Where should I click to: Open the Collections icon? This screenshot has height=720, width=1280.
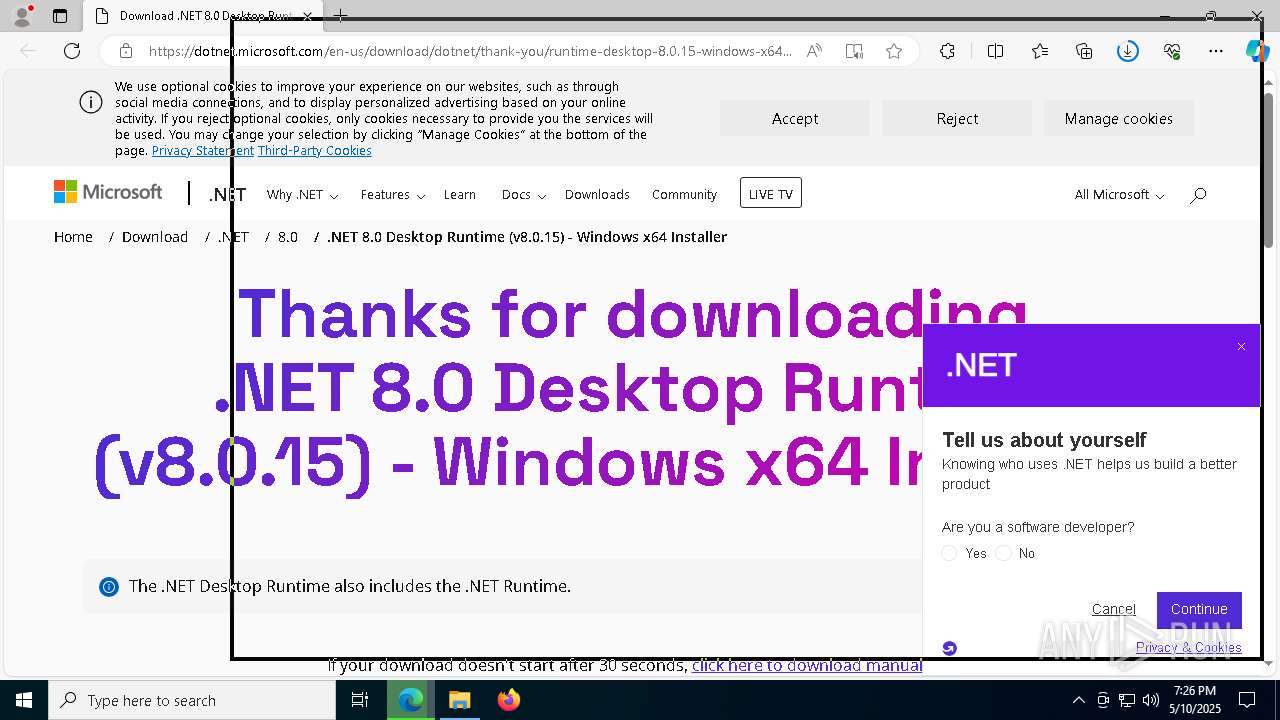[x=1084, y=51]
